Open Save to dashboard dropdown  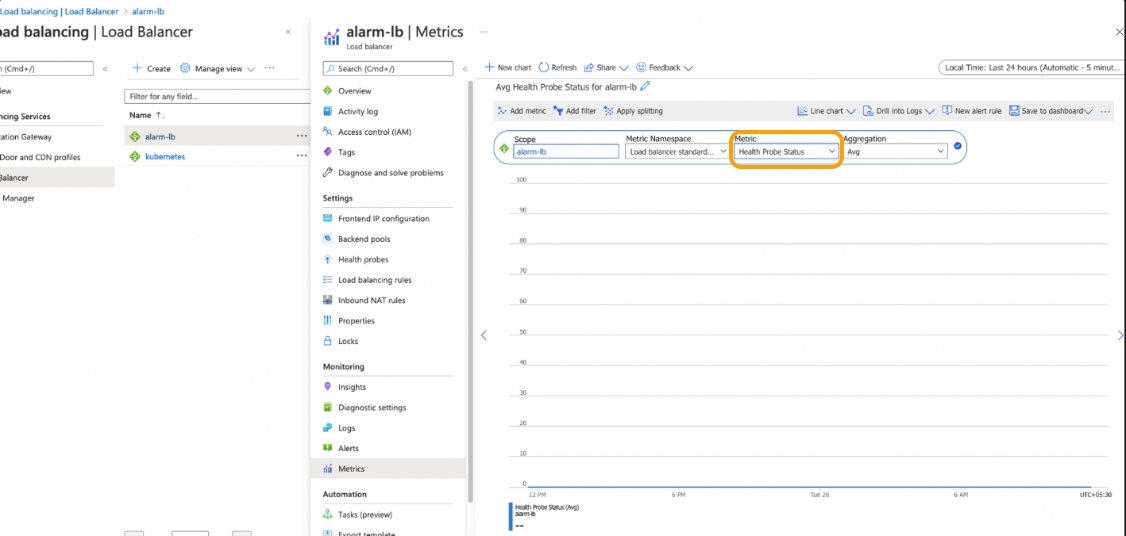point(1051,111)
